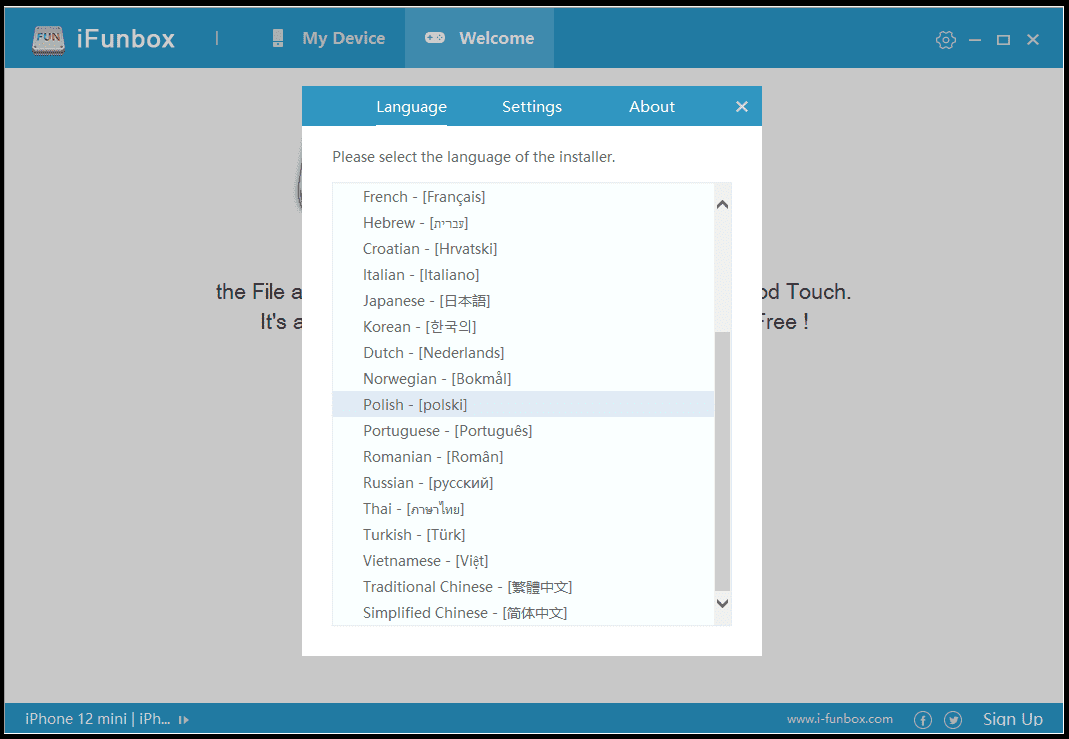Choose French - [Français]
This screenshot has height=739, width=1069.
coord(524,197)
